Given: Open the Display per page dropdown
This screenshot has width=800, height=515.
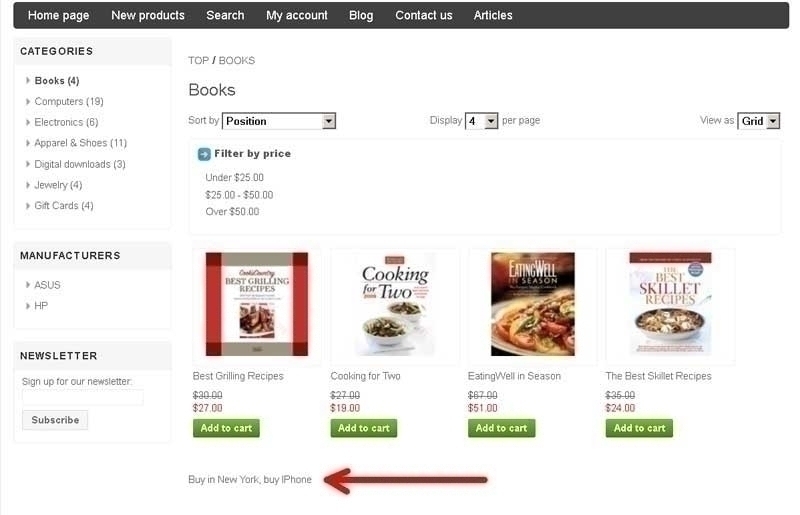Looking at the screenshot, I should pyautogui.click(x=481, y=121).
